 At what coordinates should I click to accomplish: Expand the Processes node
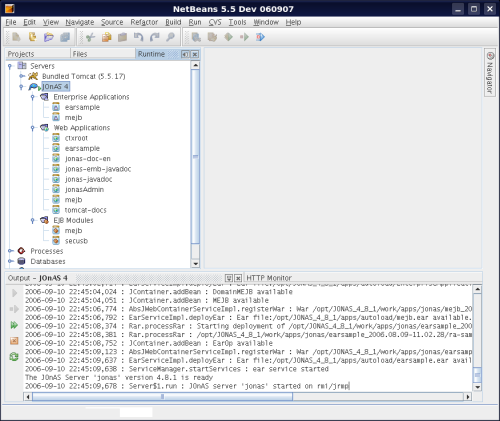[x=10, y=251]
